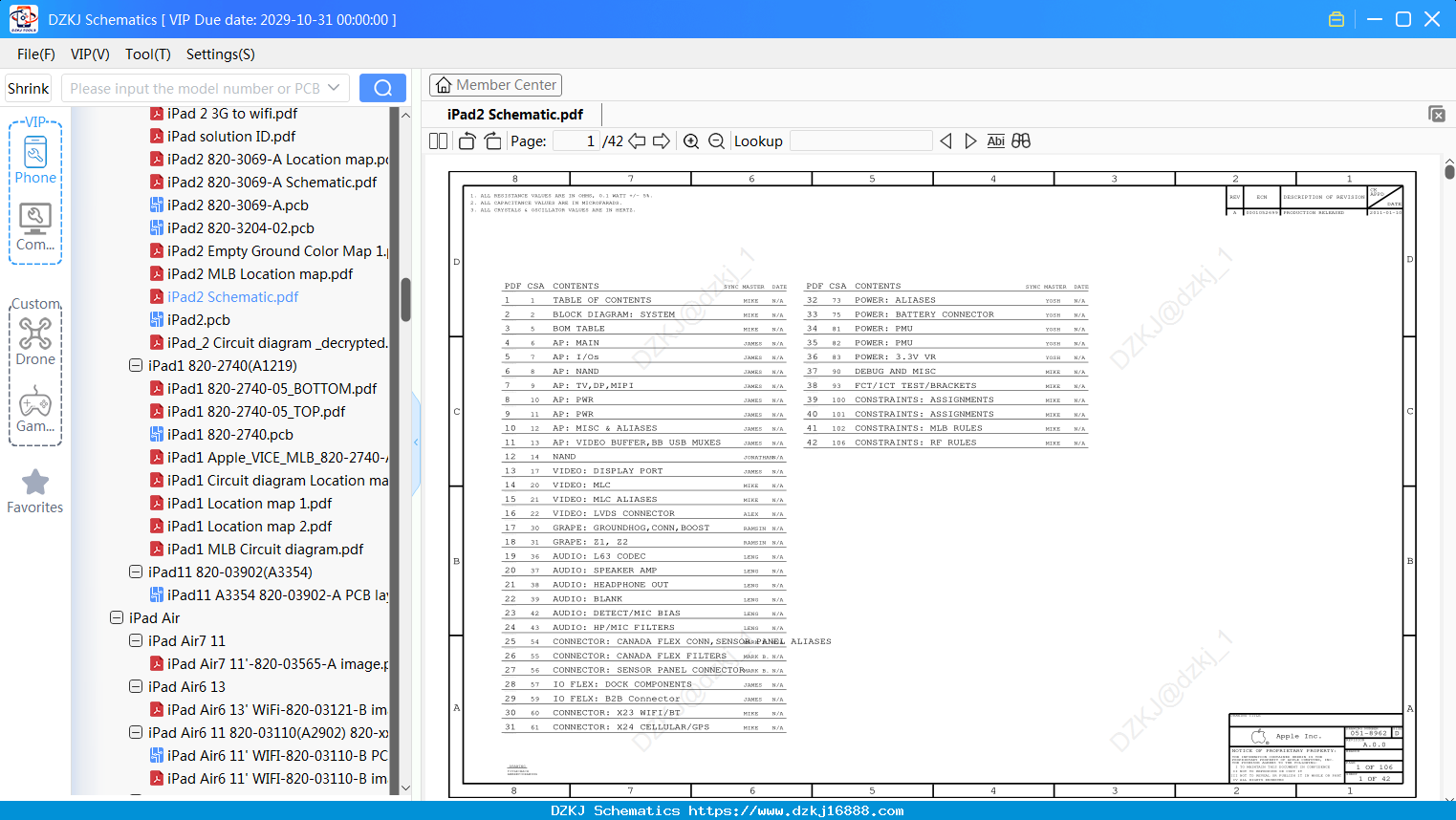Open iPad2 820-3069-A Location map file

click(277, 160)
